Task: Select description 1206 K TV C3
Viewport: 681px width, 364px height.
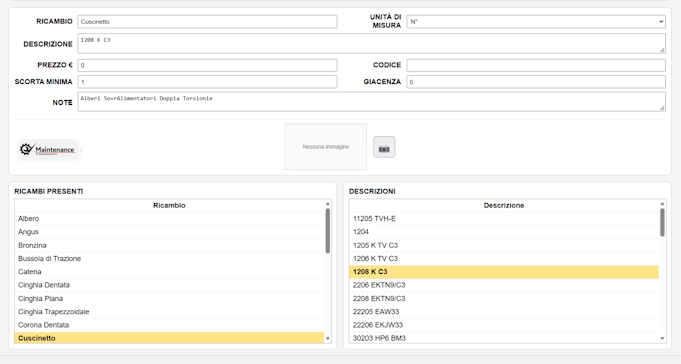Action: point(504,258)
